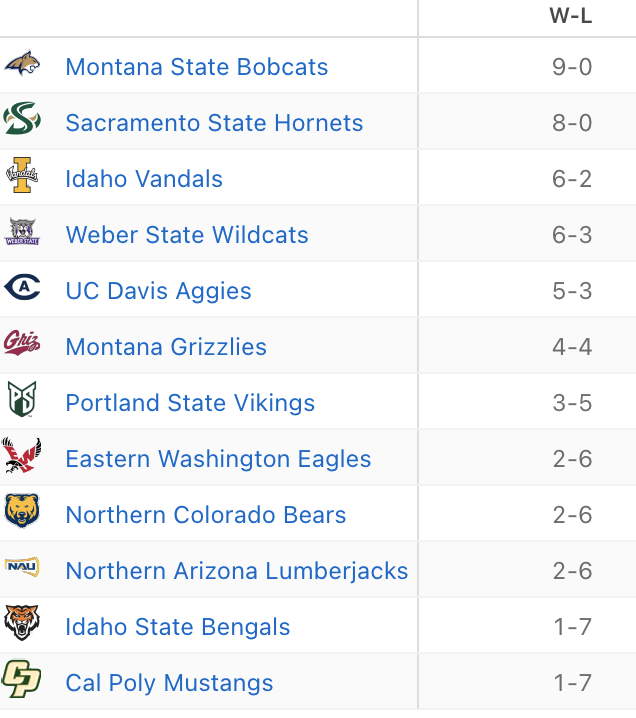Open the Weber State Wildcats link
Viewport: 636px width, 718px height.
187,235
